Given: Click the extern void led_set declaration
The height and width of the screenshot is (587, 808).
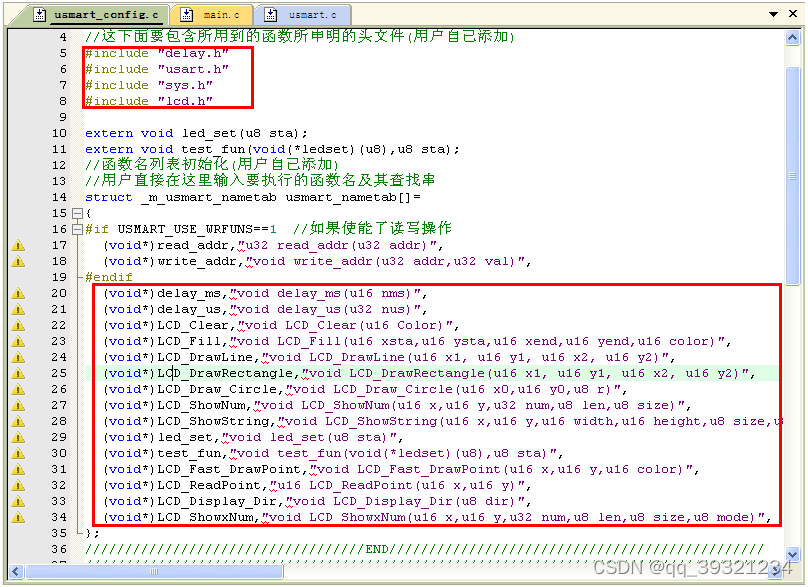Looking at the screenshot, I should [196, 133].
